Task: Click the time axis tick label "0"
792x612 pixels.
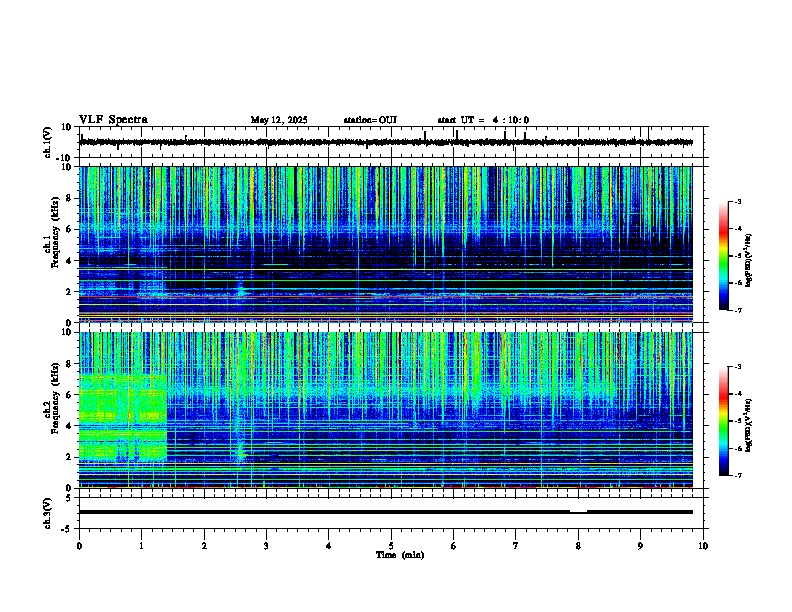Action: coord(79,546)
